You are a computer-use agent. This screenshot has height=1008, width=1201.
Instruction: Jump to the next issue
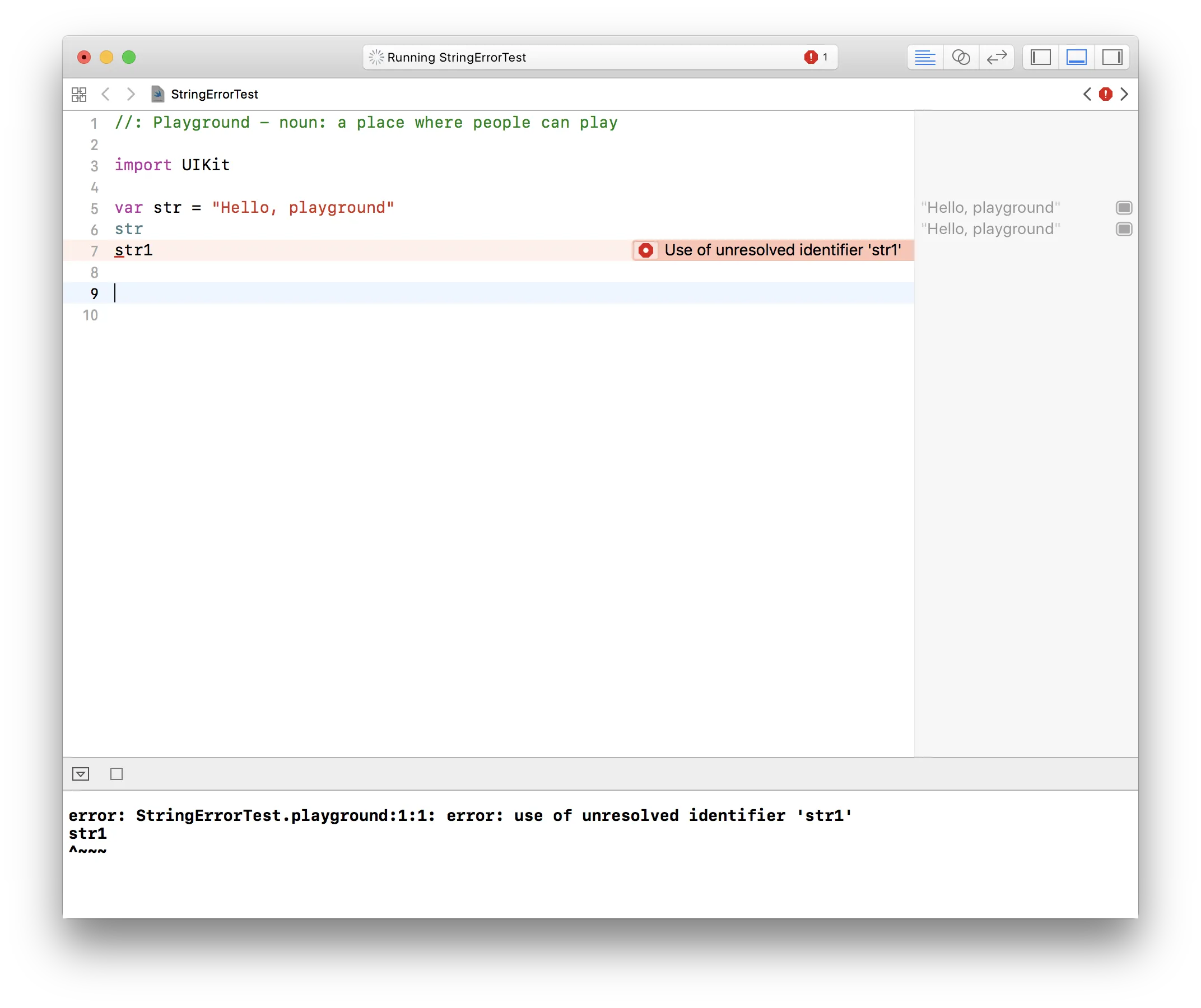[x=1124, y=94]
